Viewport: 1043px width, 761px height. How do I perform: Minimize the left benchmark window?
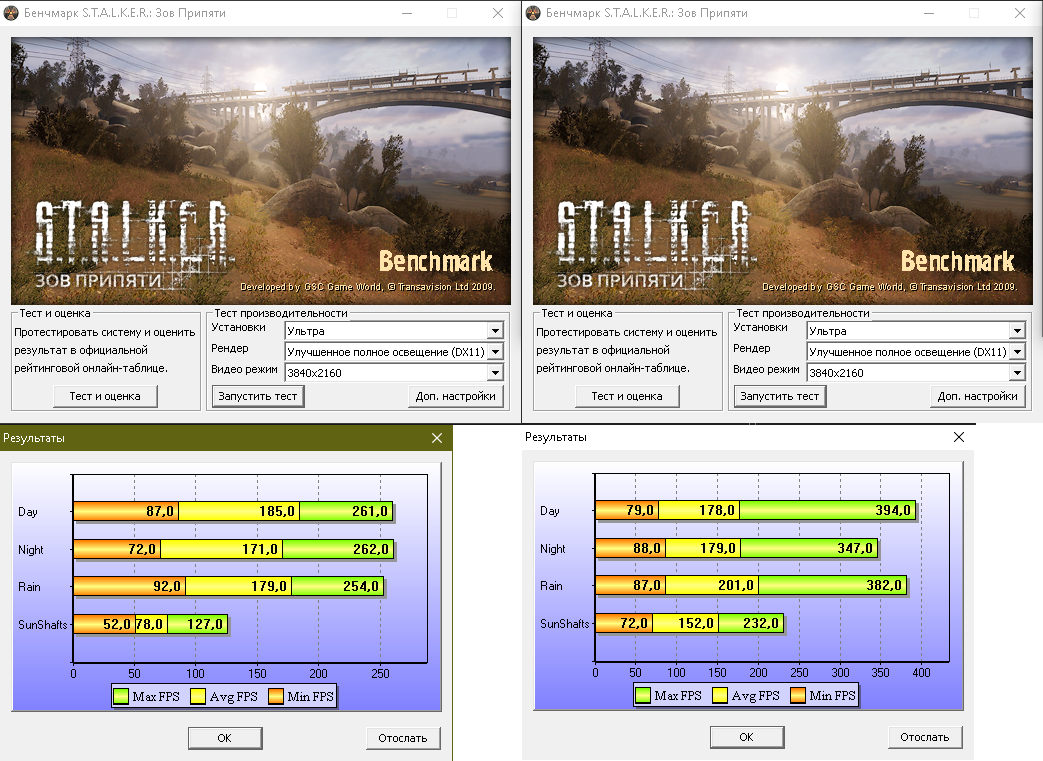[x=408, y=13]
